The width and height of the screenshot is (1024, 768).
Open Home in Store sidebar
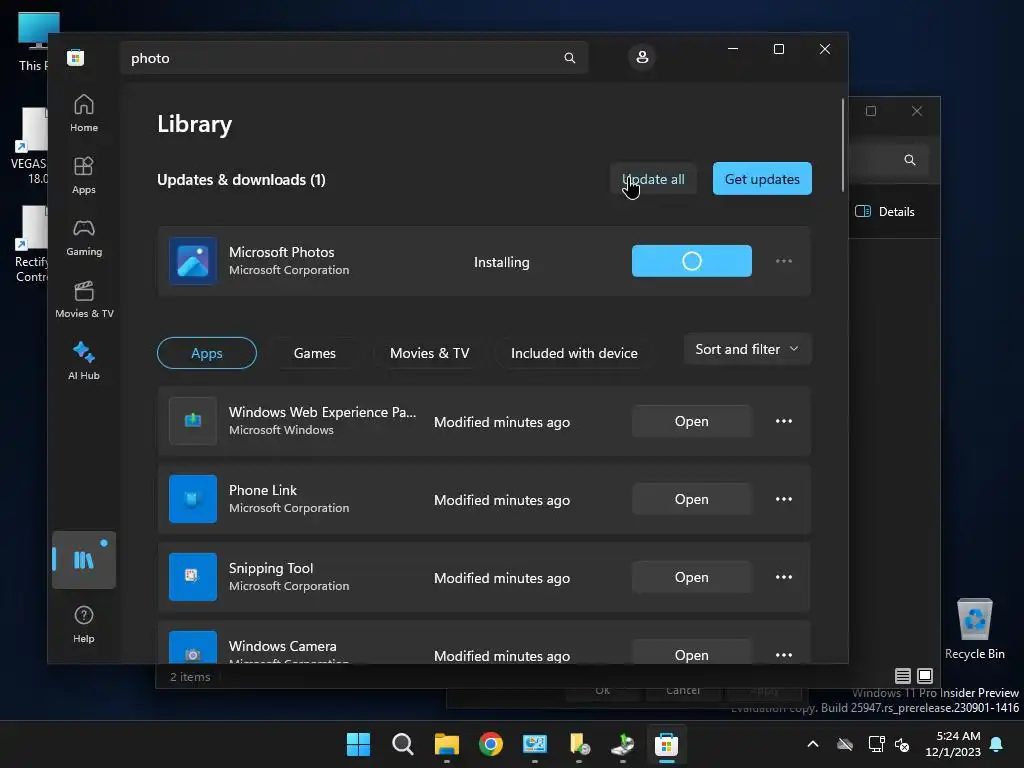click(84, 113)
